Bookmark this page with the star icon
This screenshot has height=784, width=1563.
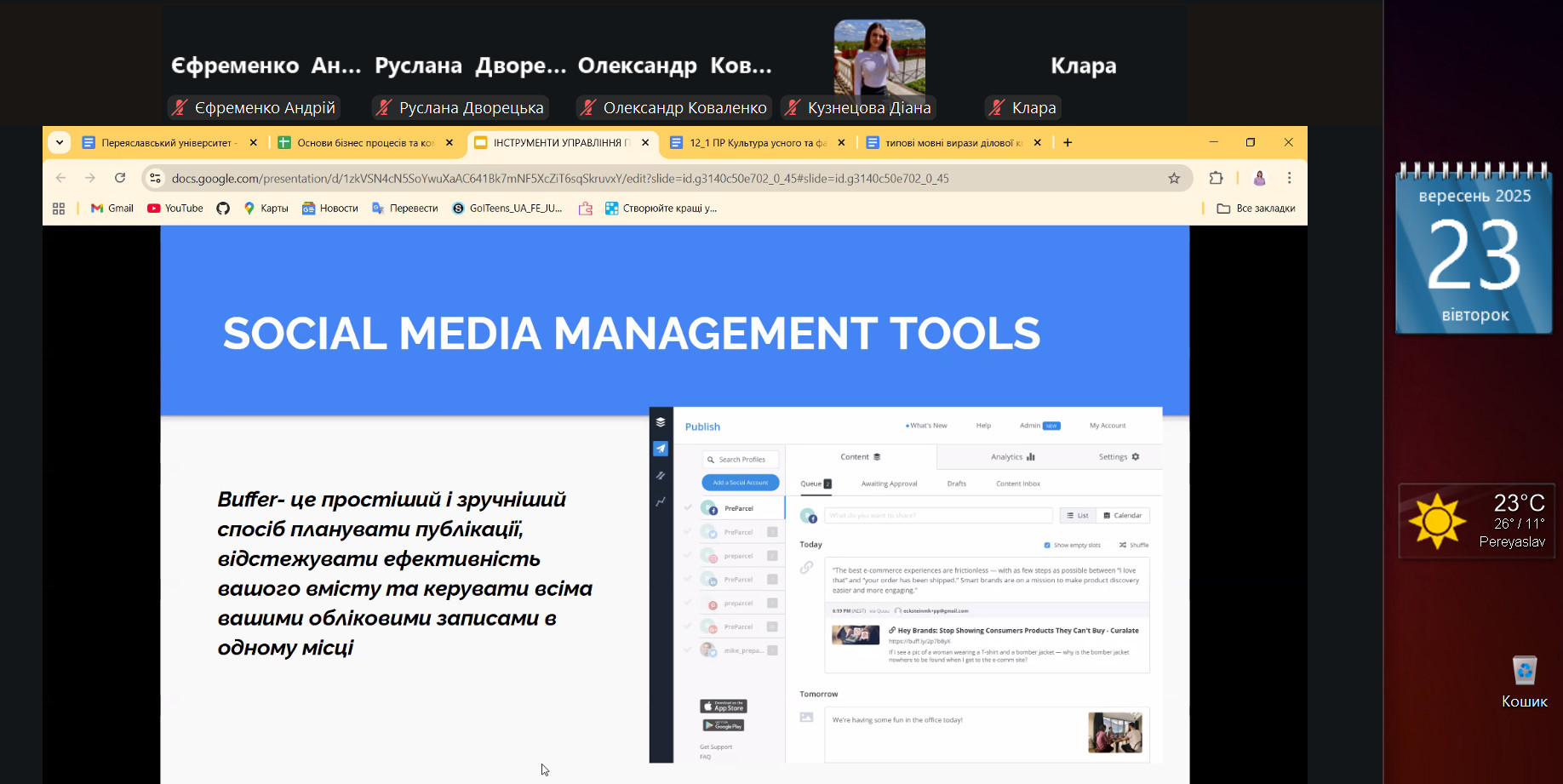pyautogui.click(x=1174, y=178)
